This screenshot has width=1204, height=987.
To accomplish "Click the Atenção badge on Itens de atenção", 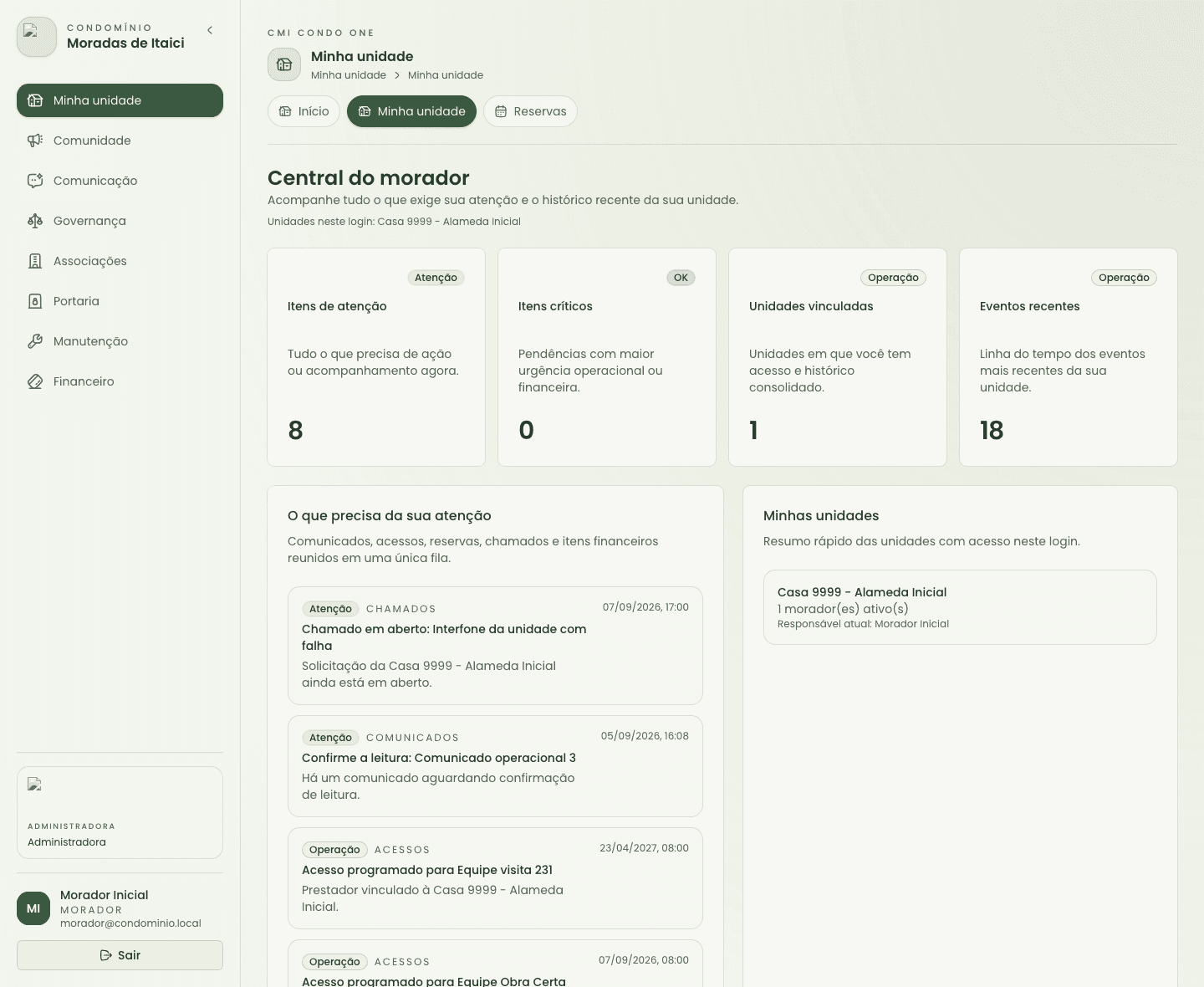I will [x=436, y=278].
